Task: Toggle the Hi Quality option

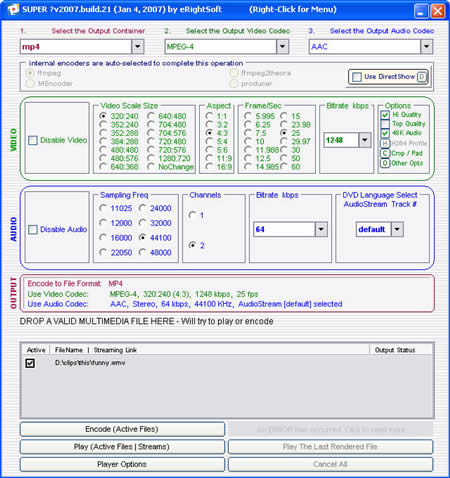Action: pyautogui.click(x=385, y=115)
